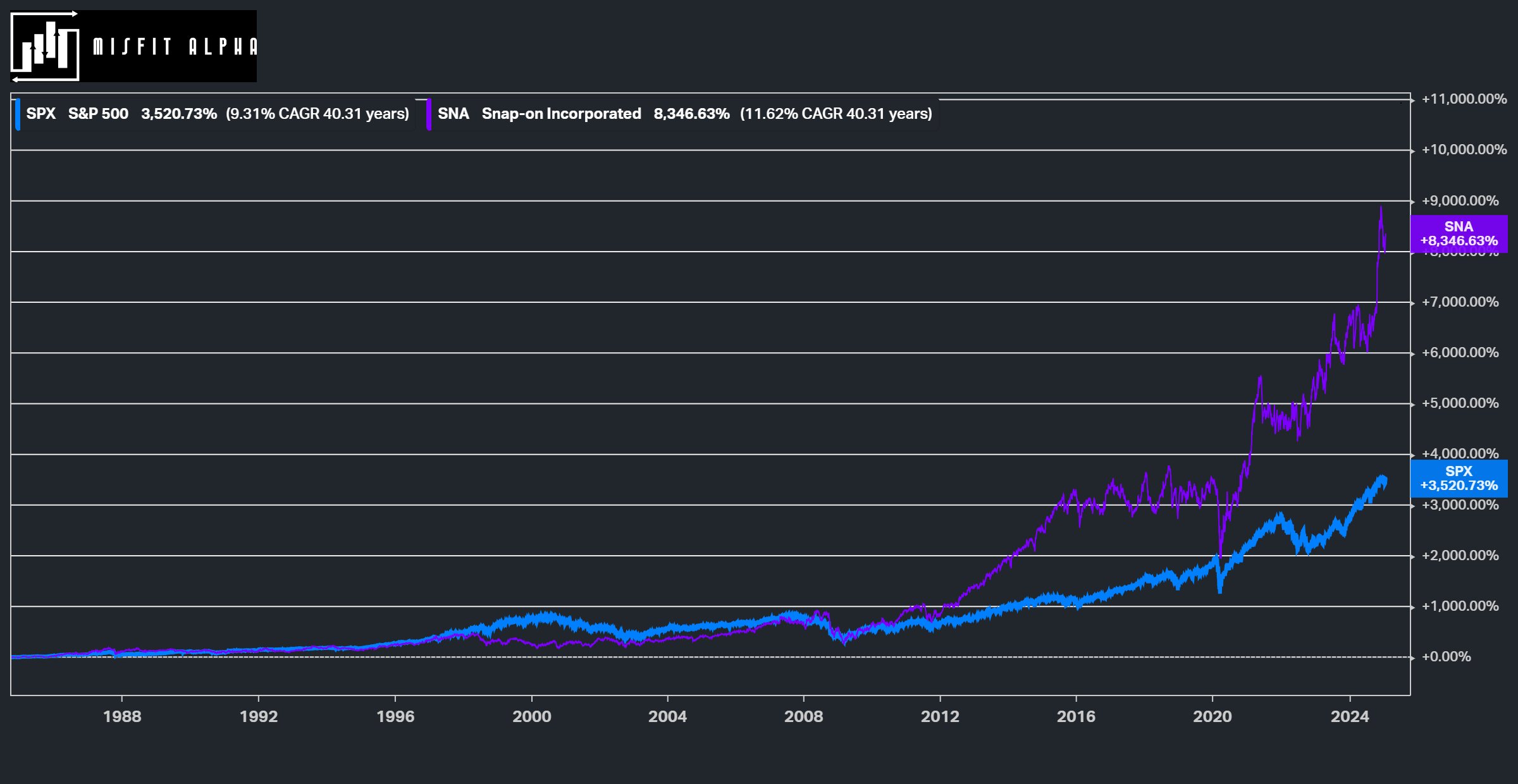Click the +0.00% baseline axis label
The width and height of the screenshot is (1518, 784).
1447,657
